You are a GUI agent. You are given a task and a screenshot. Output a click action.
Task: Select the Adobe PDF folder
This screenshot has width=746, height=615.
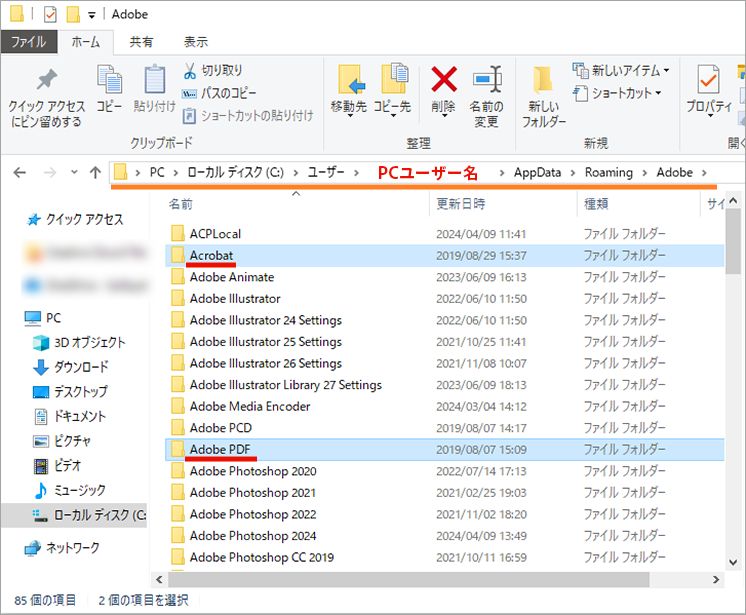(444, 449)
